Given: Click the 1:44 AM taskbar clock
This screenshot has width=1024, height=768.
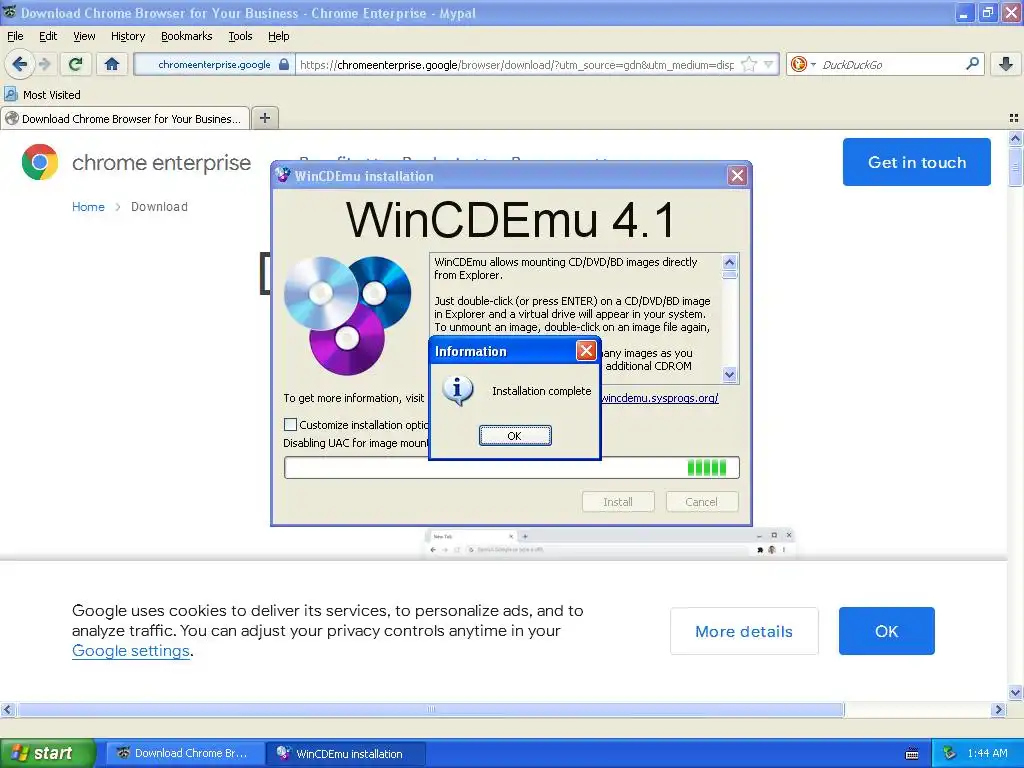Looking at the screenshot, I should click(x=987, y=753).
